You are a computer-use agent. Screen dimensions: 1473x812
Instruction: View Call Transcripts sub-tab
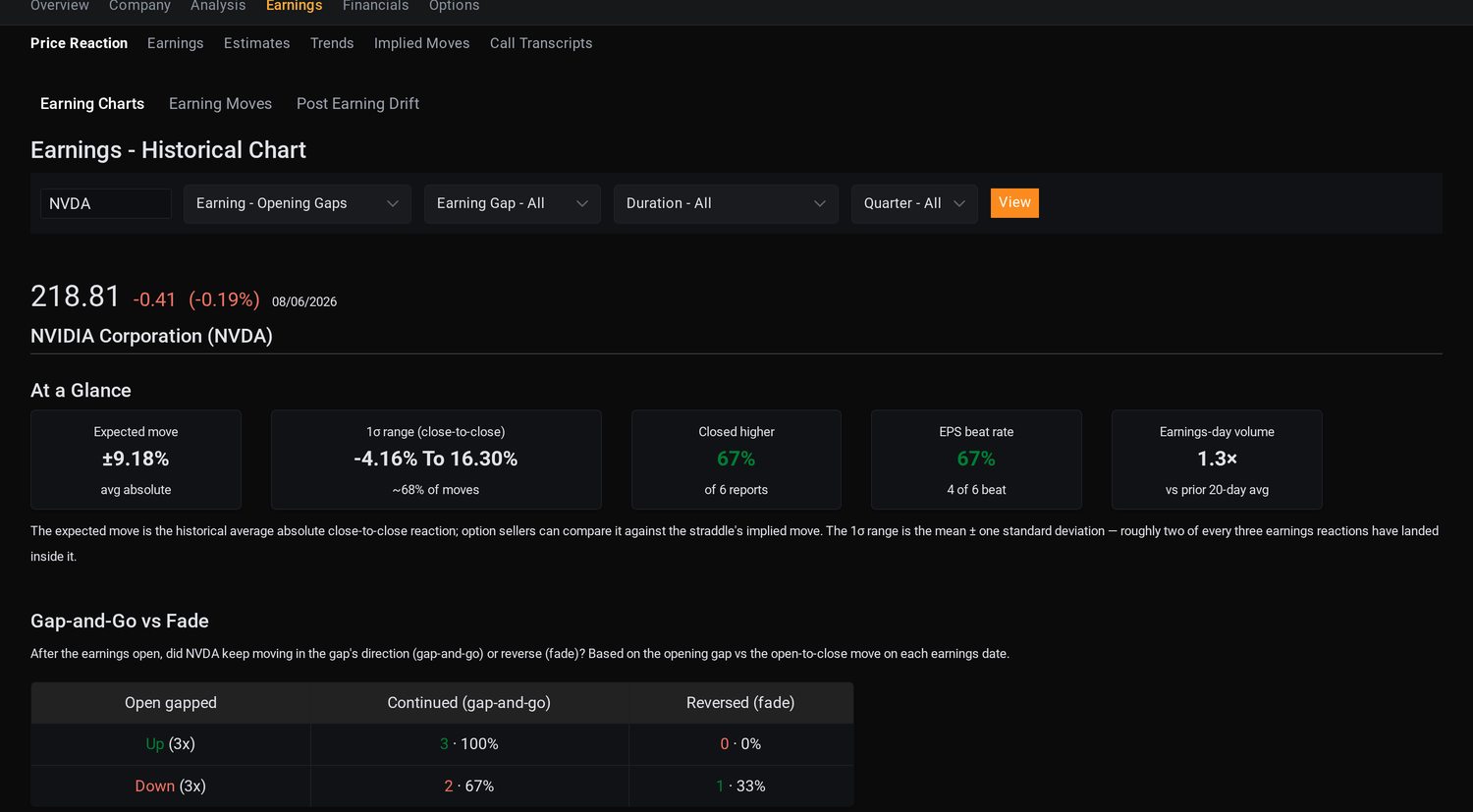(x=541, y=43)
